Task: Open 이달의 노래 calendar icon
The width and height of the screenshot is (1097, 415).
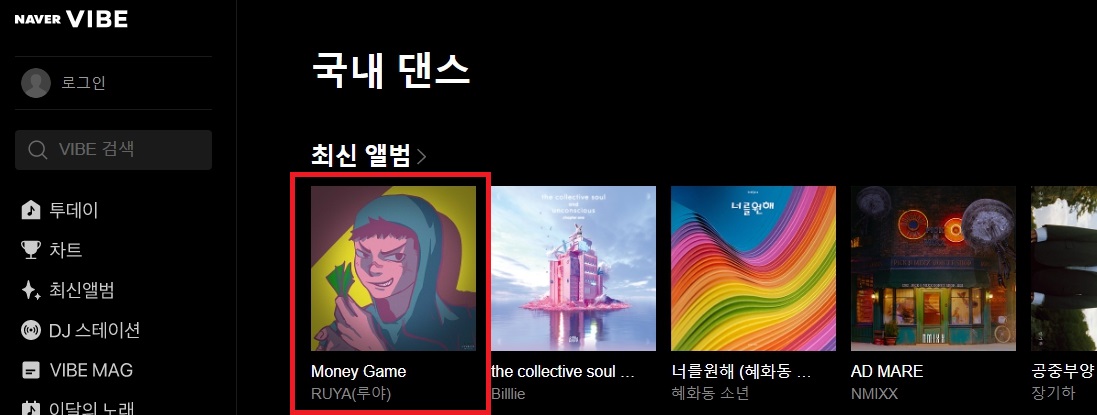Action: coord(31,408)
